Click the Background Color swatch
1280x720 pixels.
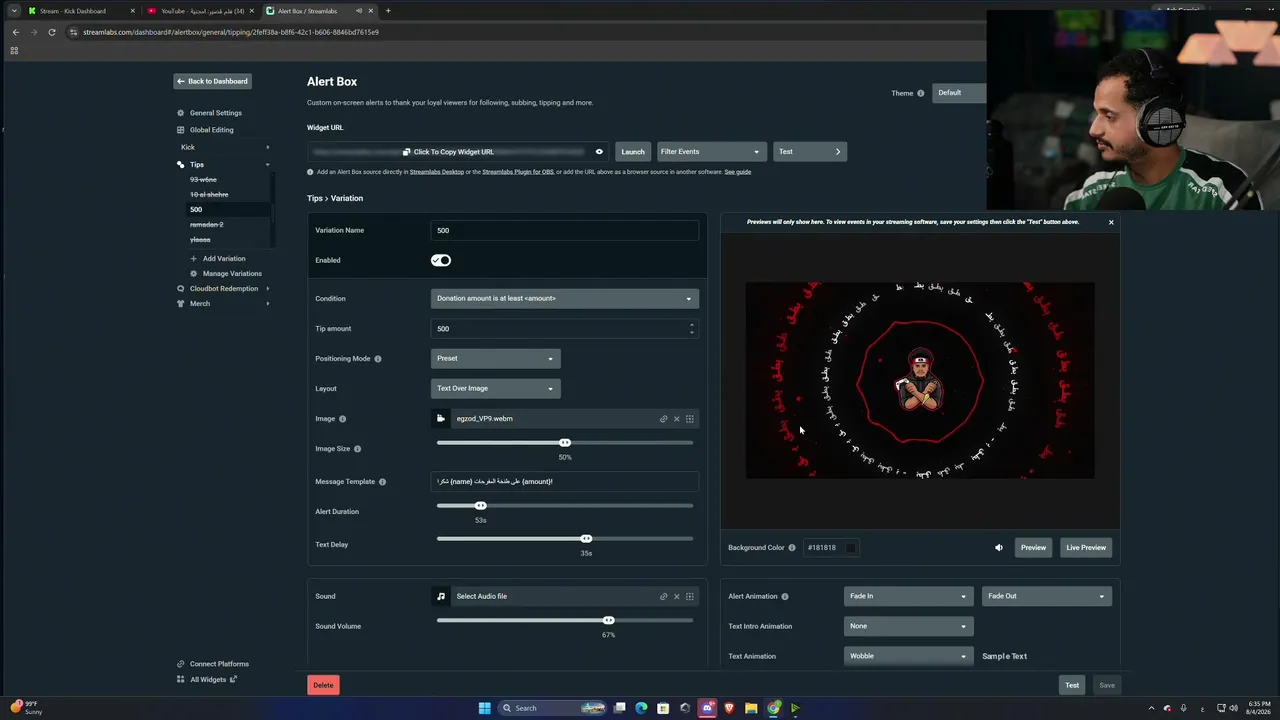850,548
